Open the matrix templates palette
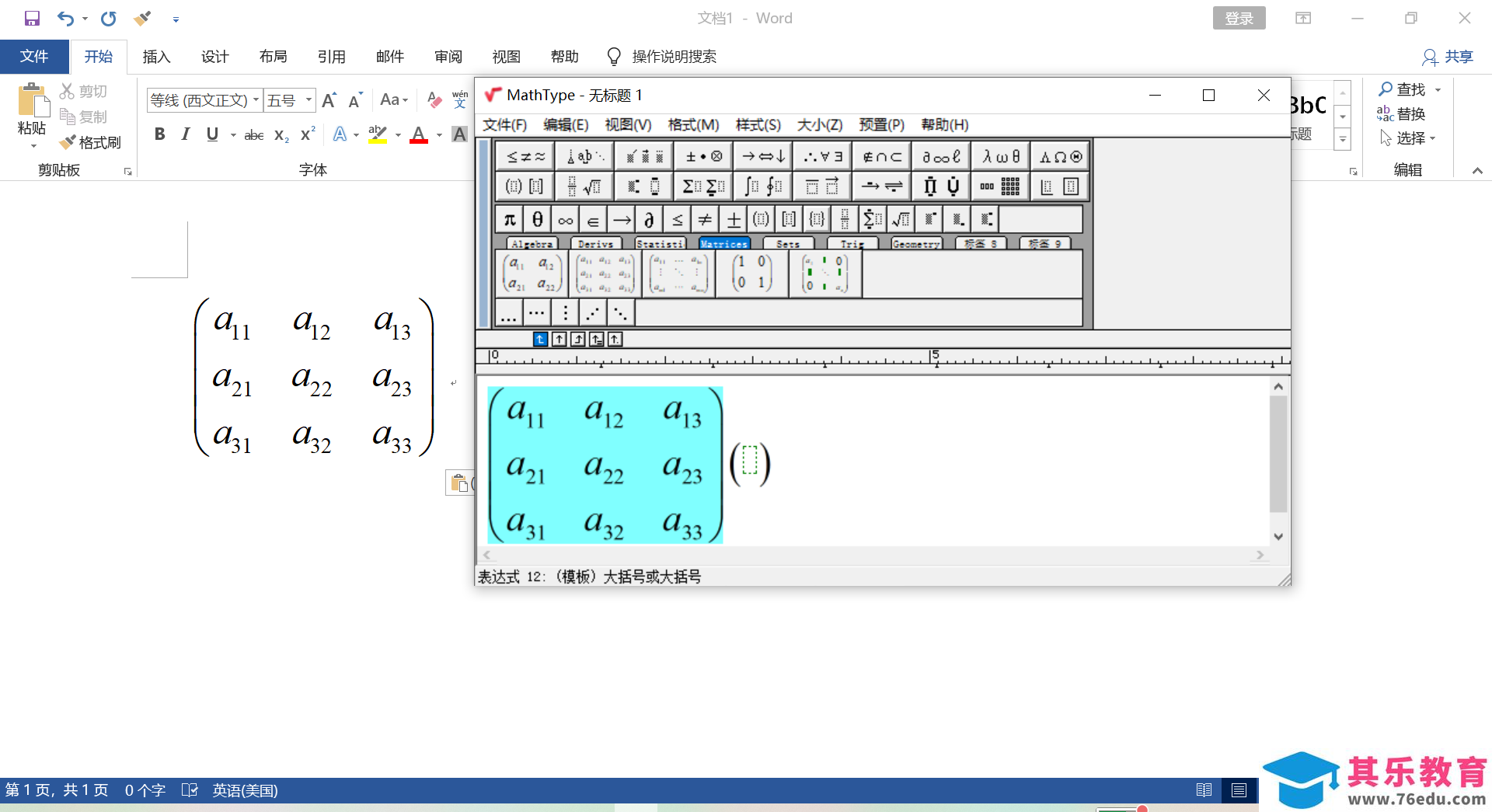 (1001, 186)
